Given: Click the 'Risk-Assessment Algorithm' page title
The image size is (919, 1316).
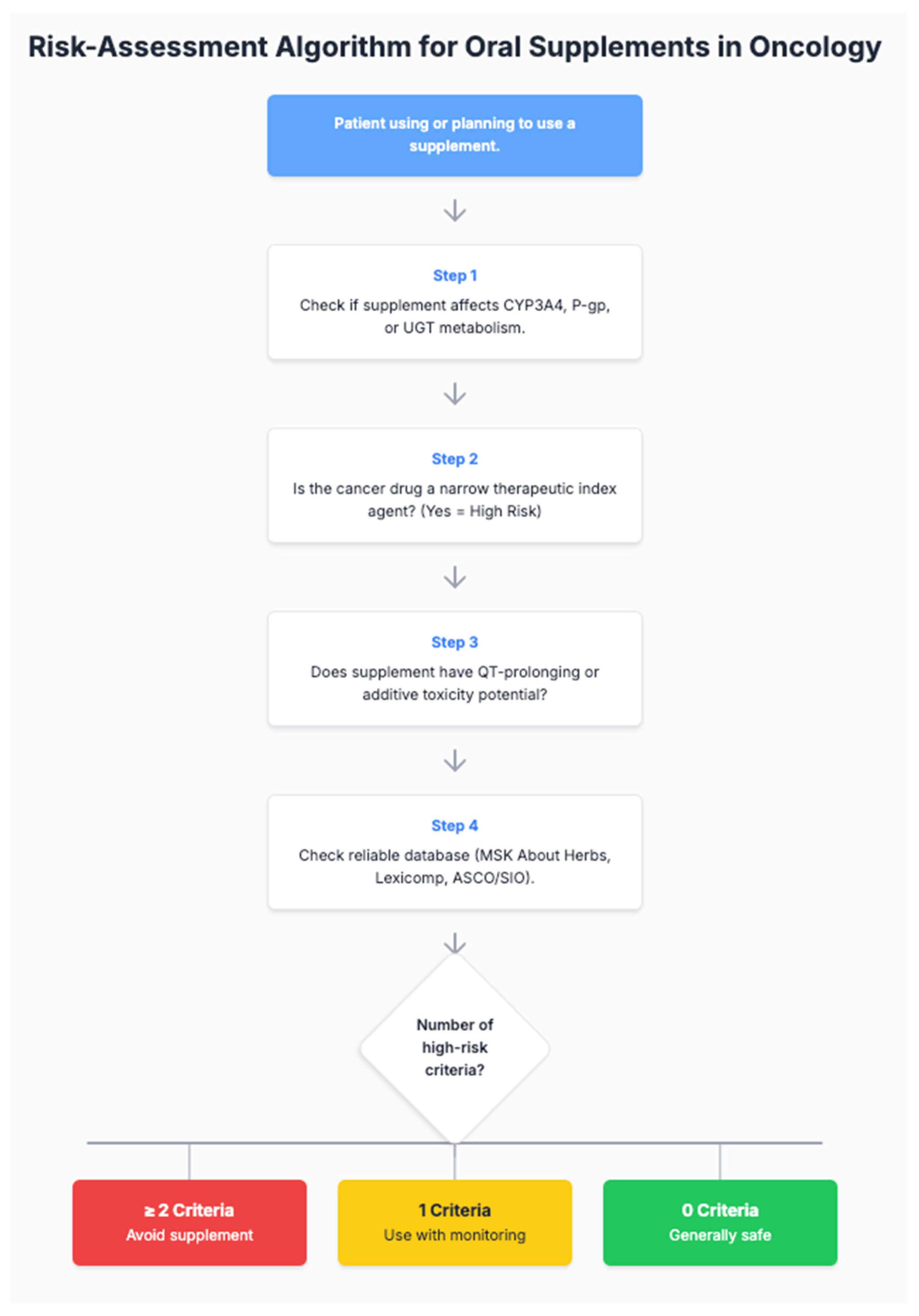Looking at the screenshot, I should [x=455, y=47].
